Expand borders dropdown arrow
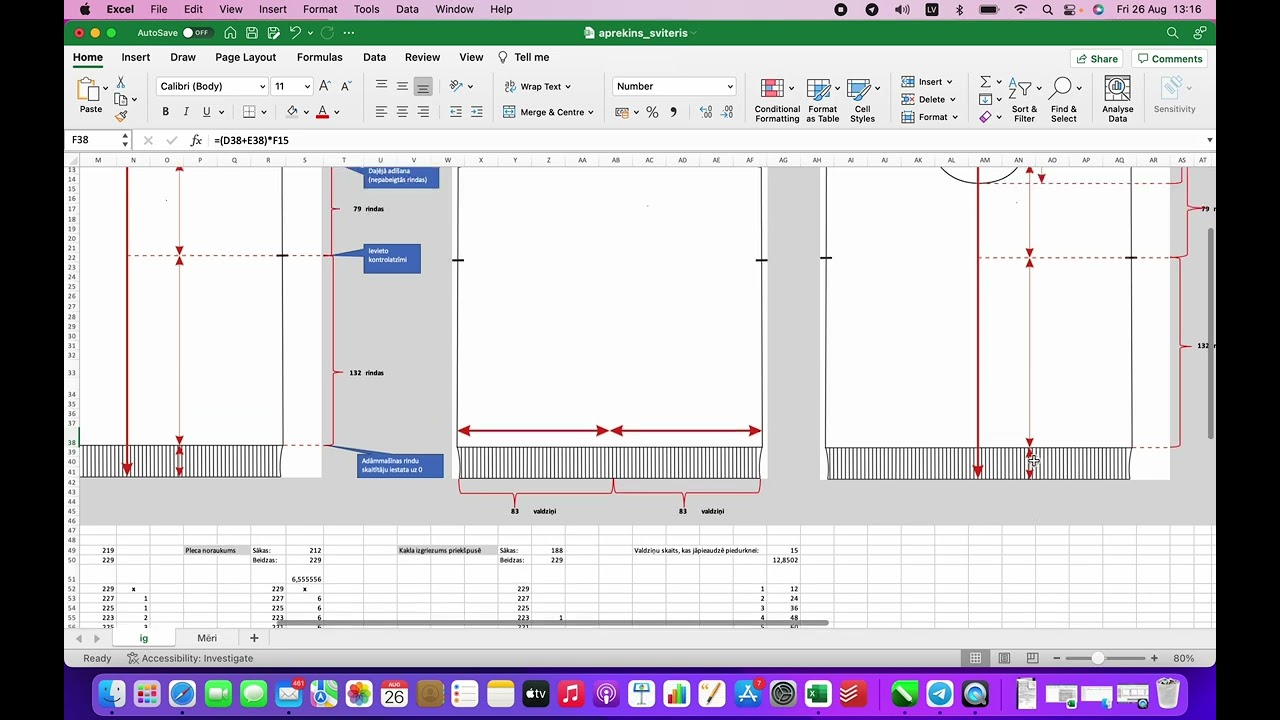This screenshot has width=1280, height=720. click(265, 112)
